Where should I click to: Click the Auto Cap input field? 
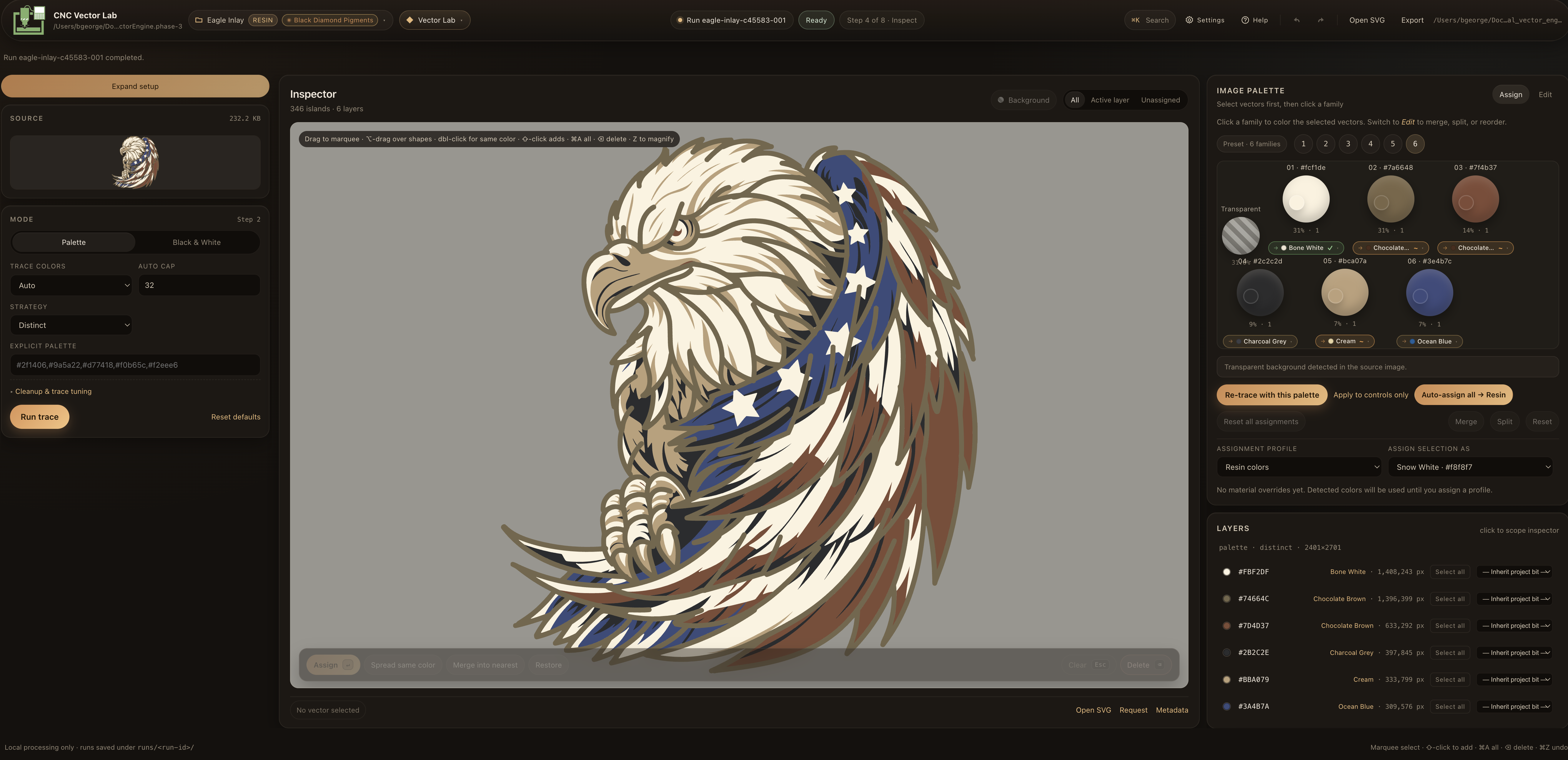[199, 286]
